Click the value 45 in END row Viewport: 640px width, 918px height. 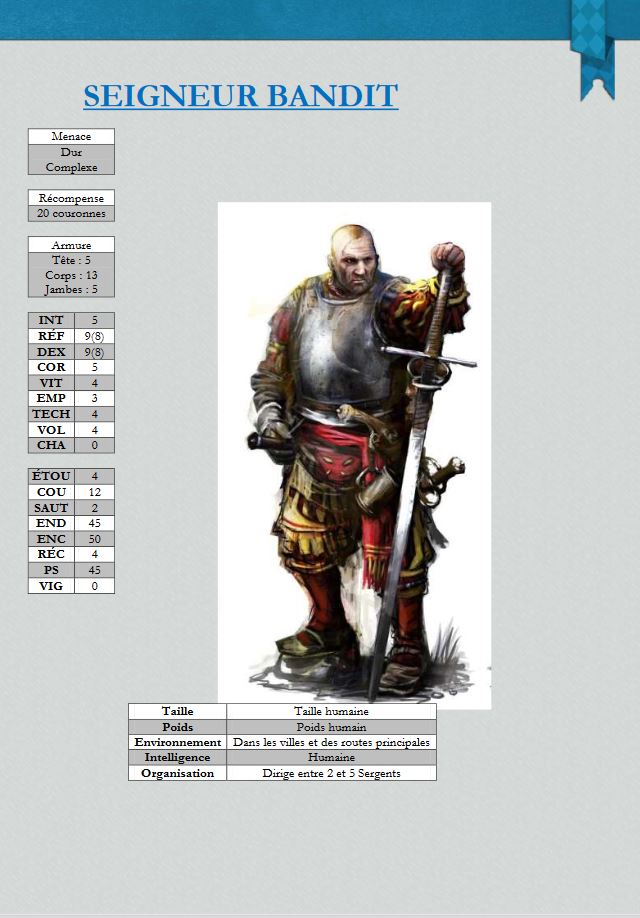pos(94,523)
